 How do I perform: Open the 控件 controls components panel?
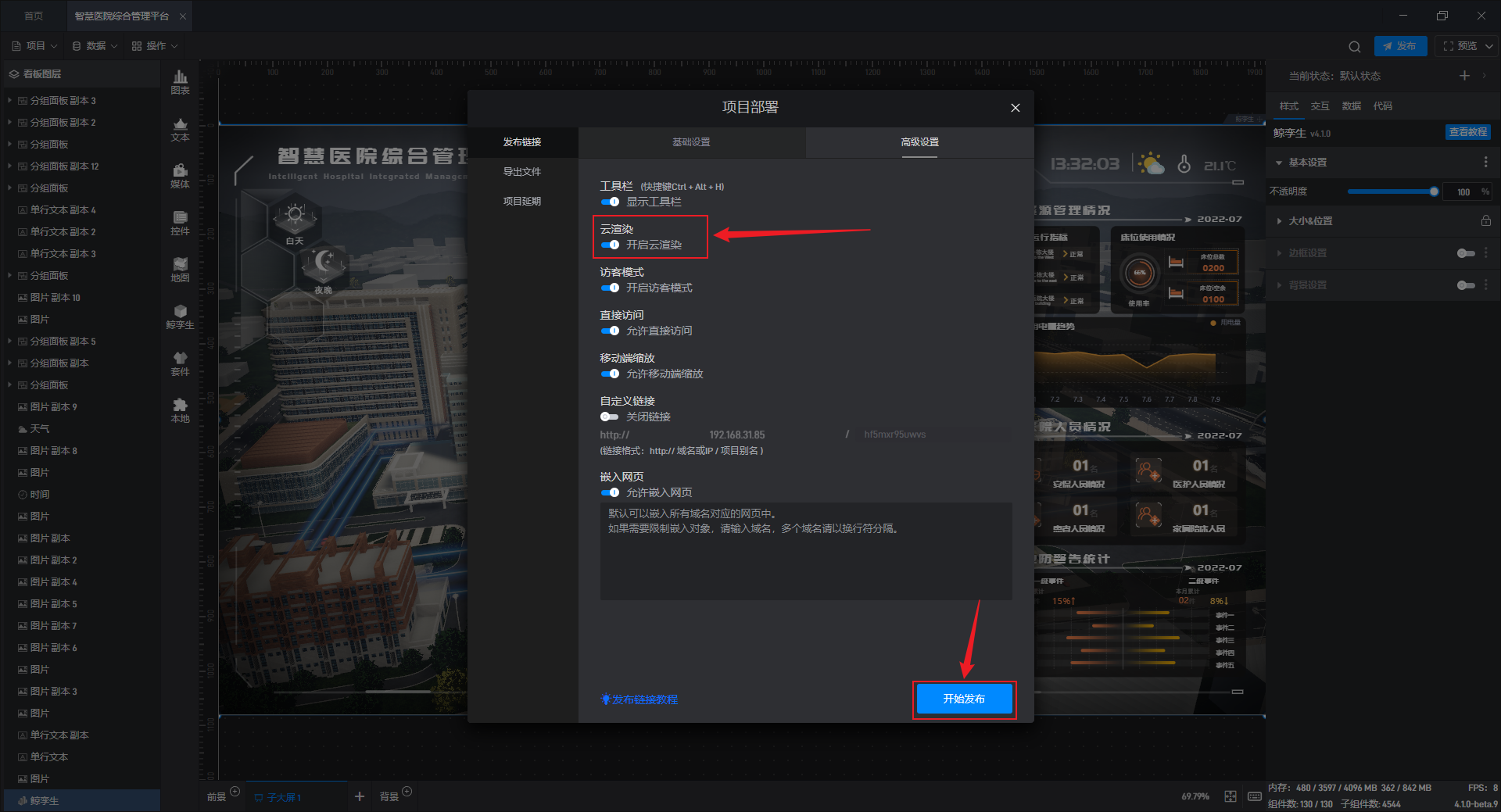click(180, 223)
